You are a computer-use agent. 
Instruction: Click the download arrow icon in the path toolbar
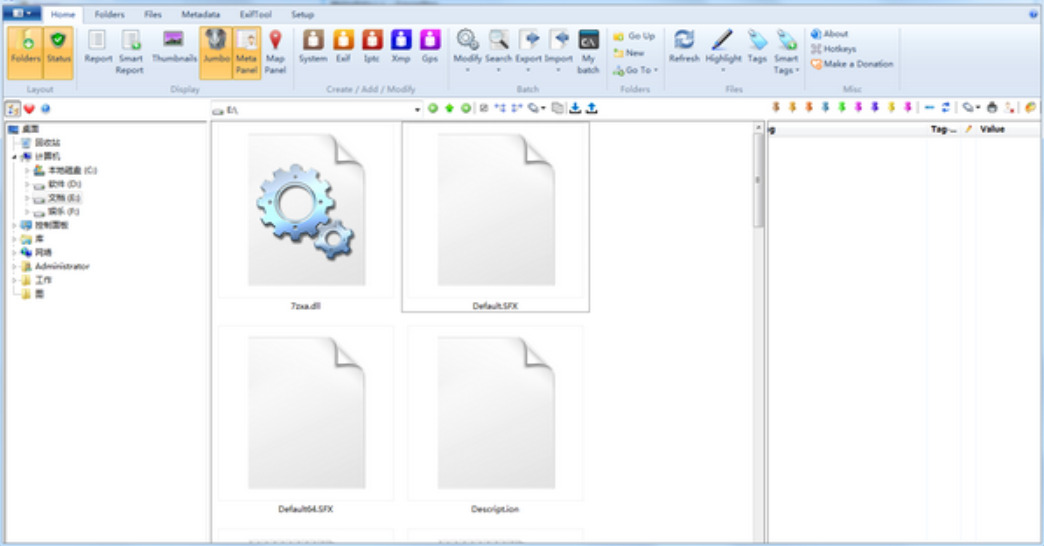pos(575,108)
